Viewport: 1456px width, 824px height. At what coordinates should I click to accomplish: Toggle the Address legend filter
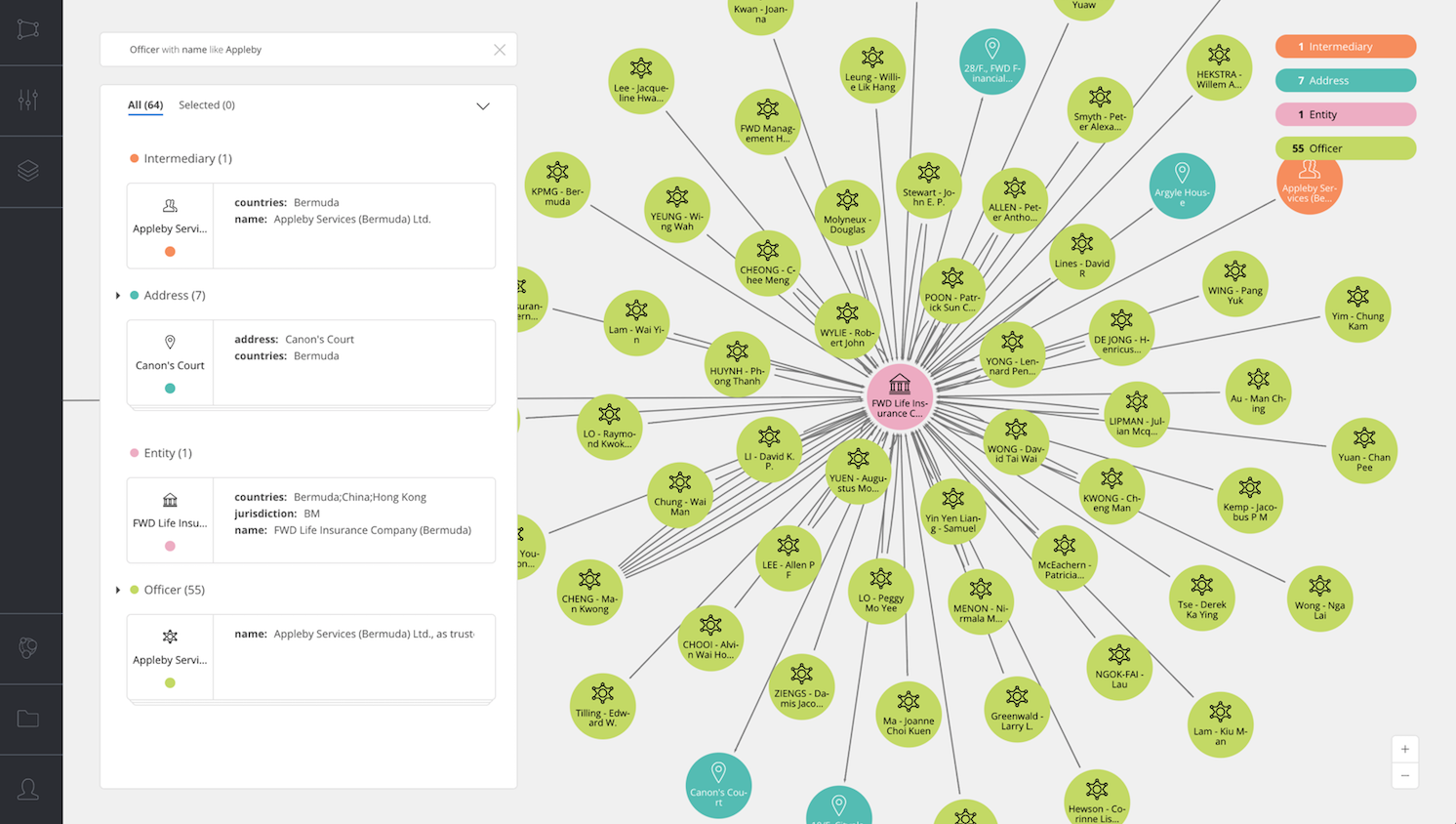(1346, 80)
